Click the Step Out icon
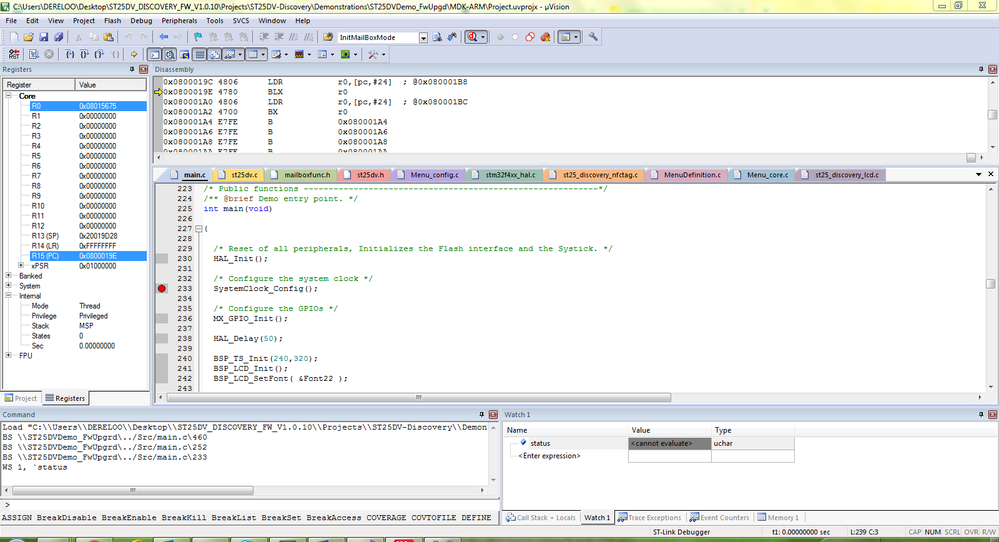Image resolution: width=999 pixels, height=542 pixels. pyautogui.click(x=99, y=55)
